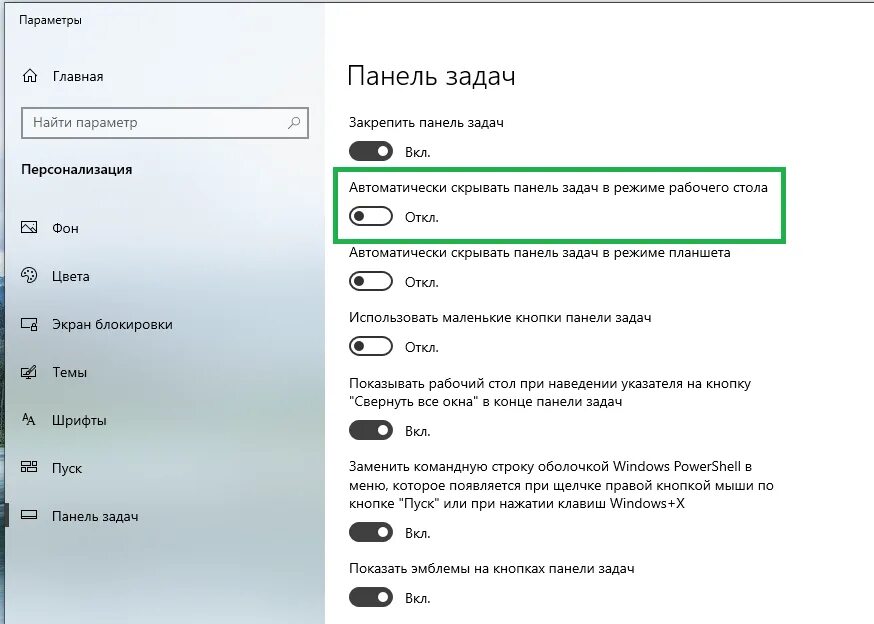Click the Цвета palette icon

29,275
